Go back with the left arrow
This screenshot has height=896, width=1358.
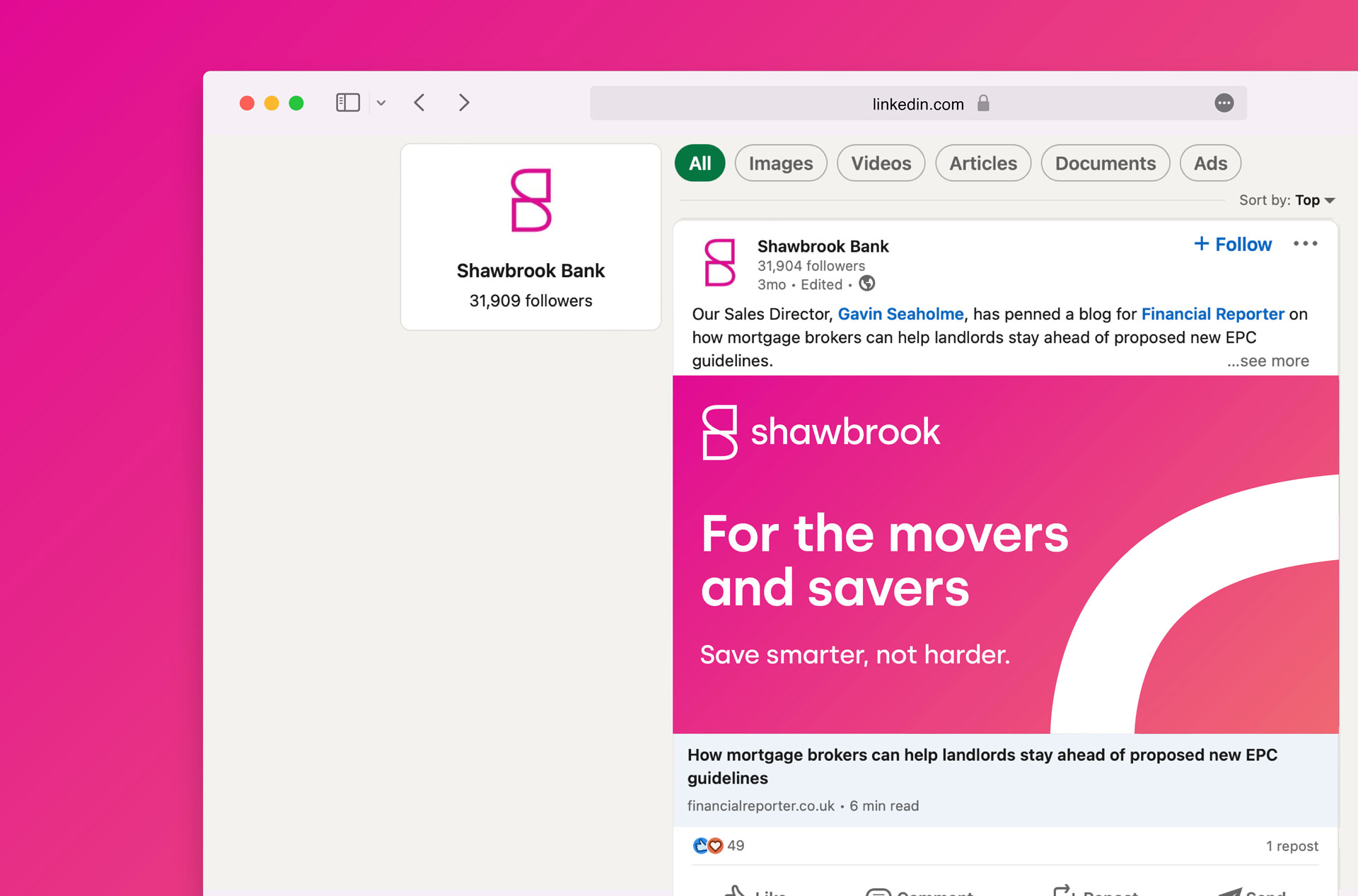[419, 103]
